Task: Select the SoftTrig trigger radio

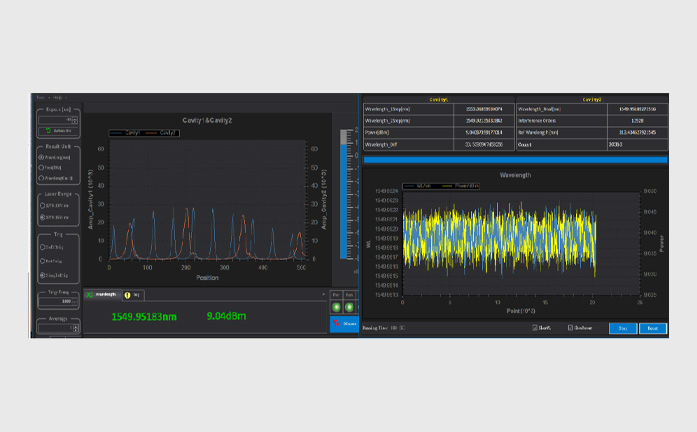Action: 43,247
